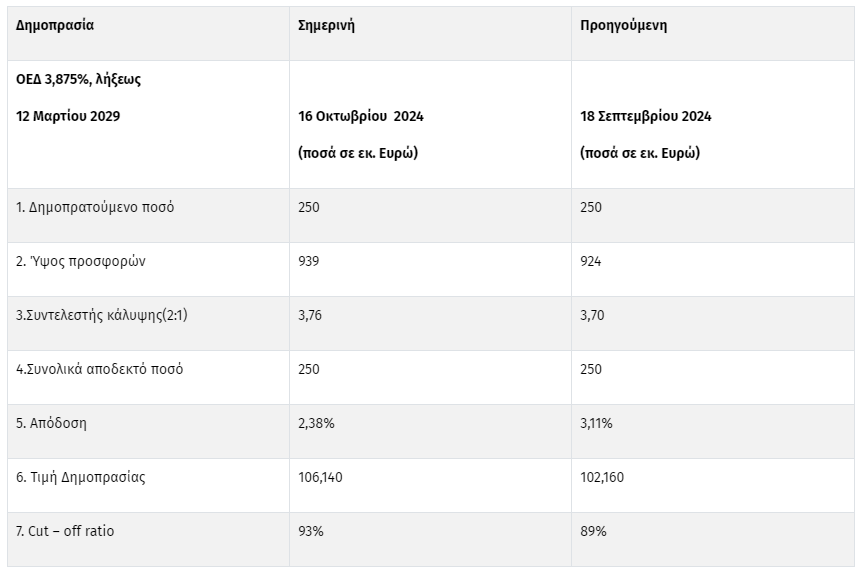Screen dimensions: 864x577
Task: Click the 18 Σεπτεμβρίου 2024 date cell
Action: pyautogui.click(x=645, y=116)
